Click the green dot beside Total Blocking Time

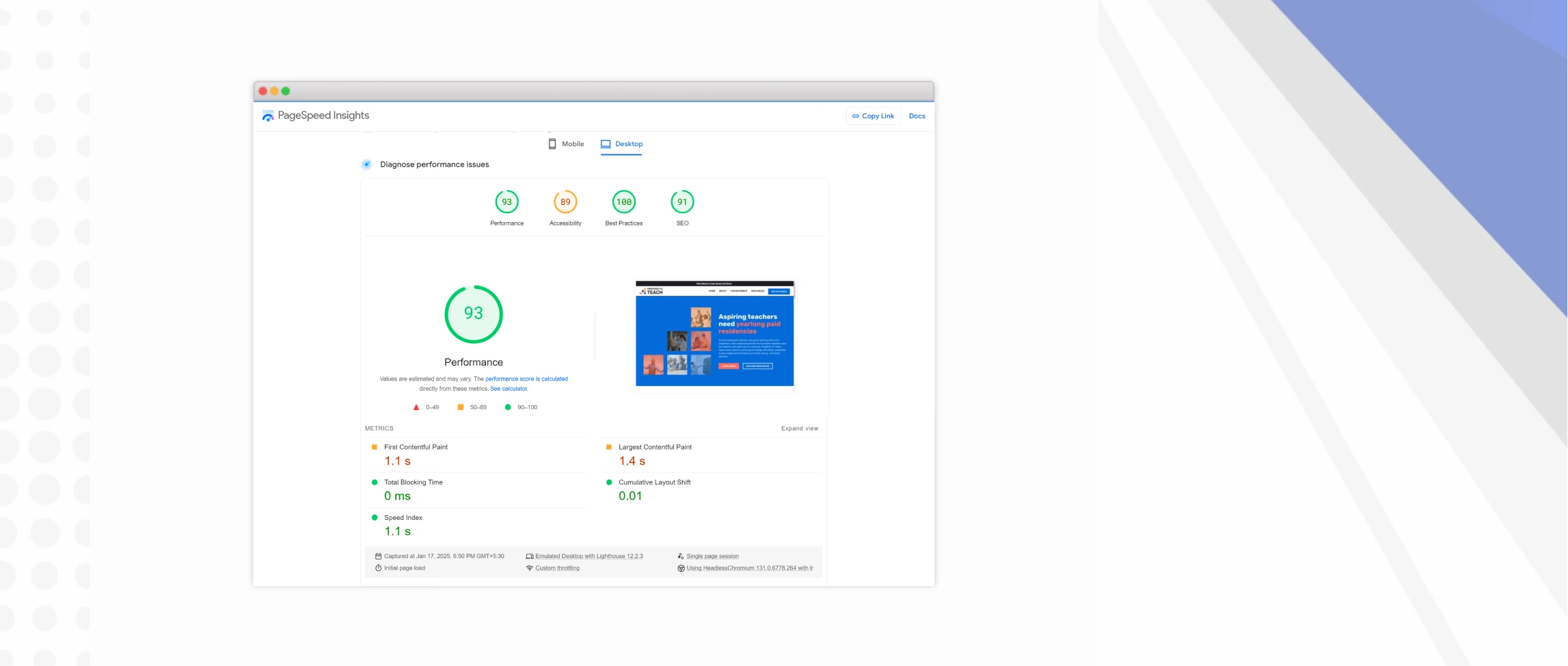pyautogui.click(x=374, y=482)
